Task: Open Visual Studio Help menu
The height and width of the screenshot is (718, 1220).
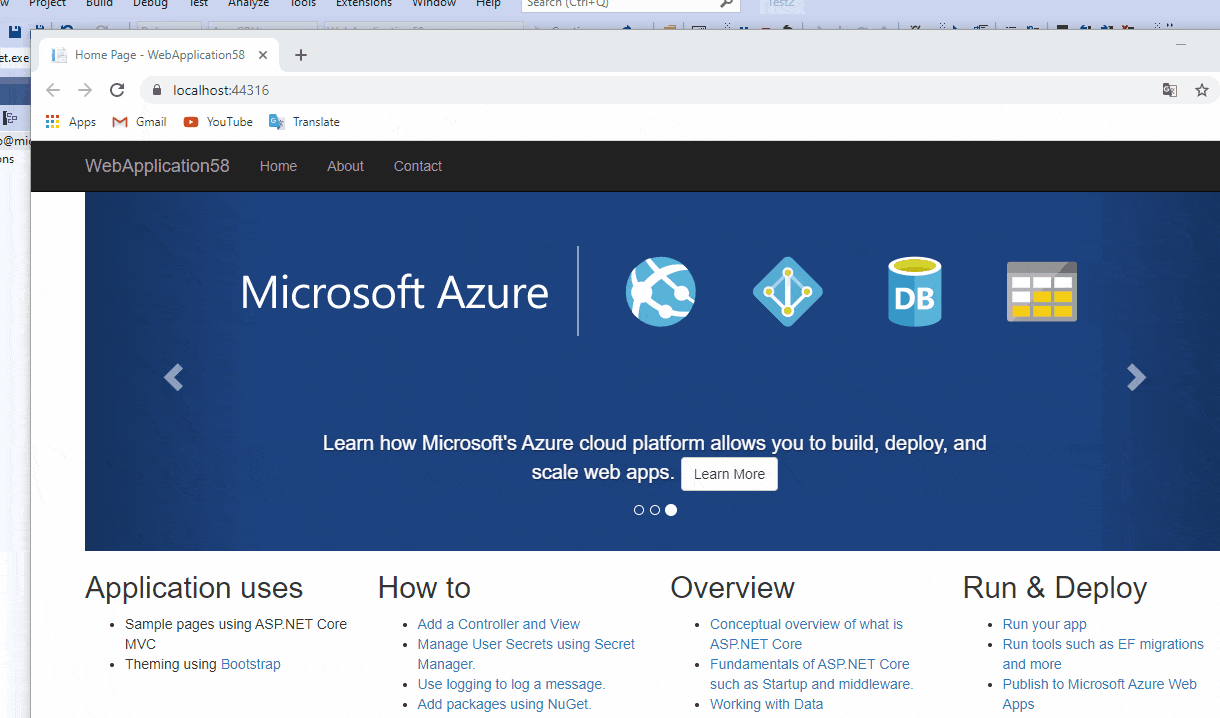Action: click(x=488, y=4)
